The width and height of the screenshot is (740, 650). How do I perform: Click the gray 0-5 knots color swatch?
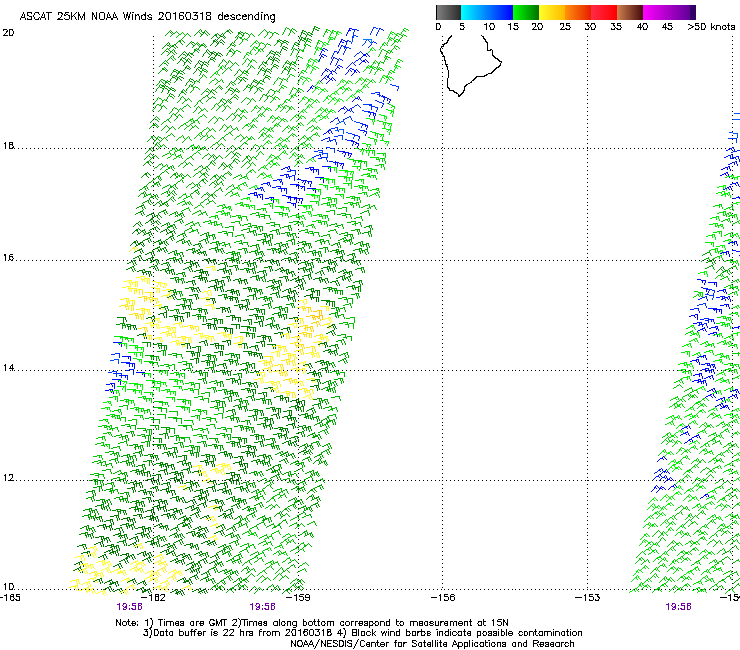coord(448,12)
